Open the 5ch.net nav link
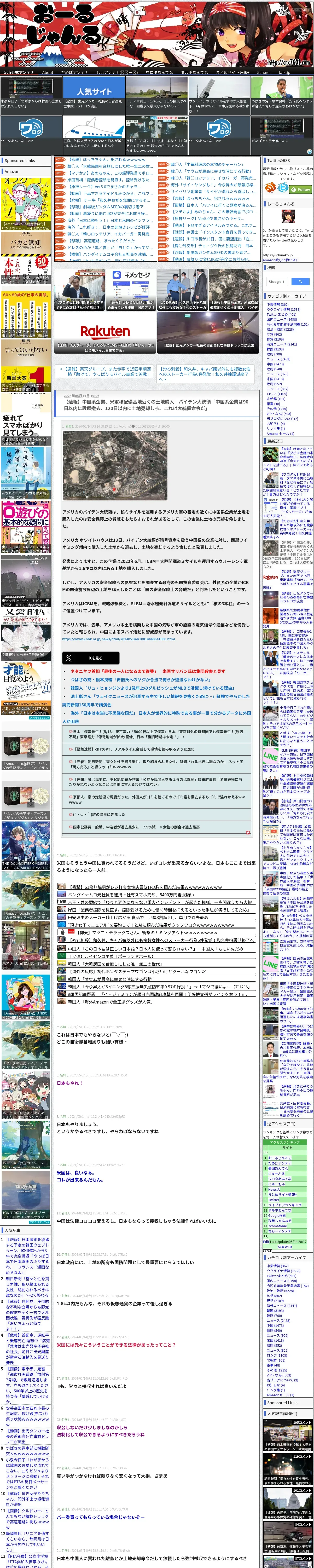The width and height of the screenshot is (314, 1568). (x=264, y=72)
